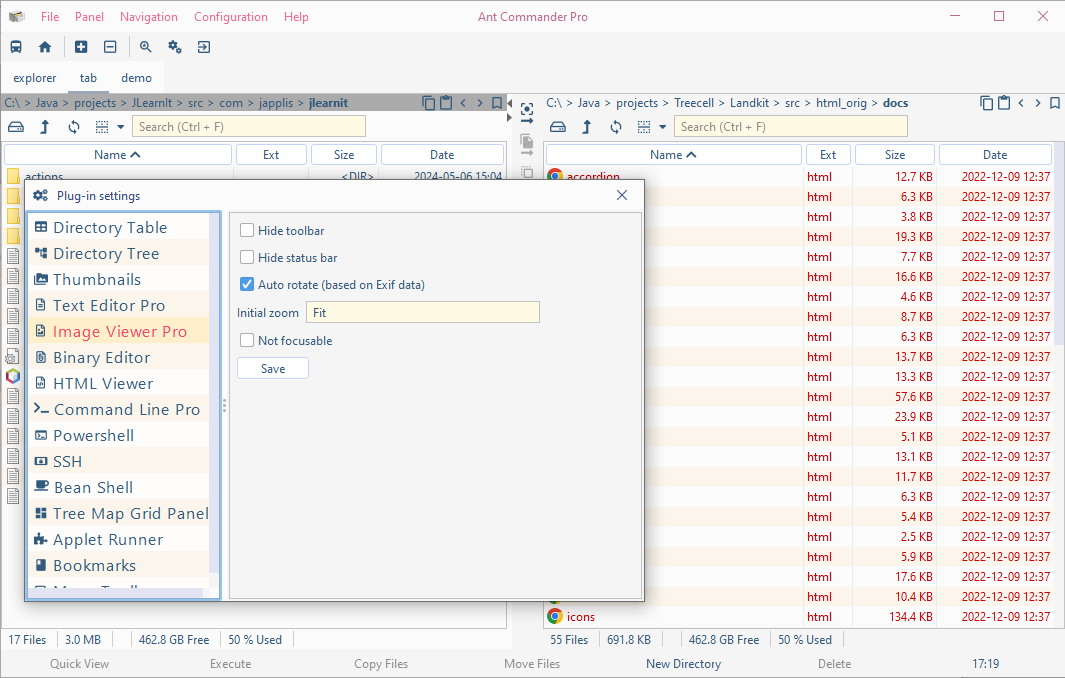The height and width of the screenshot is (678, 1065).
Task: Click the plus-square add icon in toolbar
Action: [81, 47]
